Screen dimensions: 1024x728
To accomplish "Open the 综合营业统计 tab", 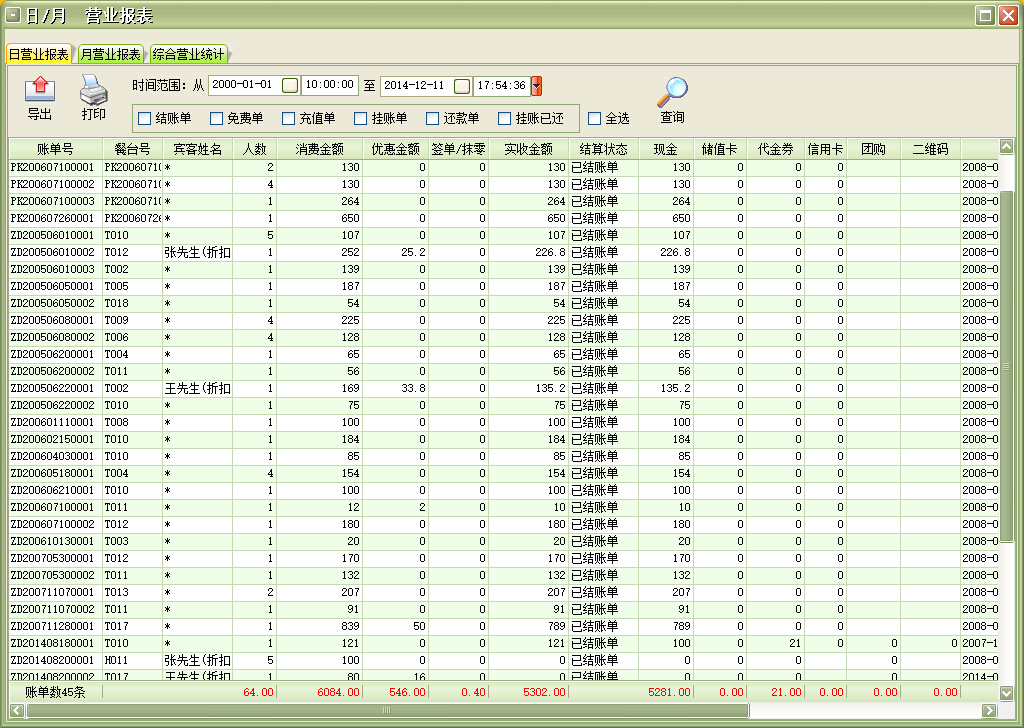I will pos(188,54).
